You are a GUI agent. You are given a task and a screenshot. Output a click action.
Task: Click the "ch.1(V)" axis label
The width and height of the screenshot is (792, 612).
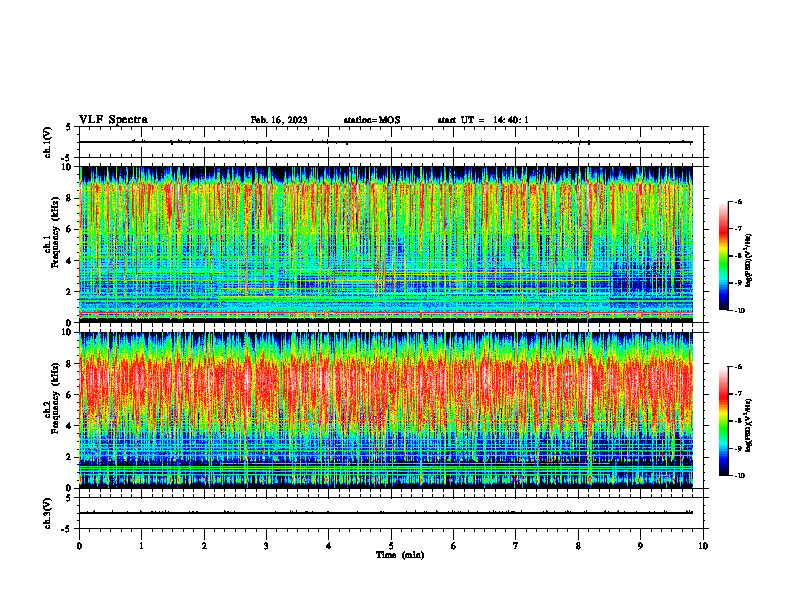pos(48,142)
